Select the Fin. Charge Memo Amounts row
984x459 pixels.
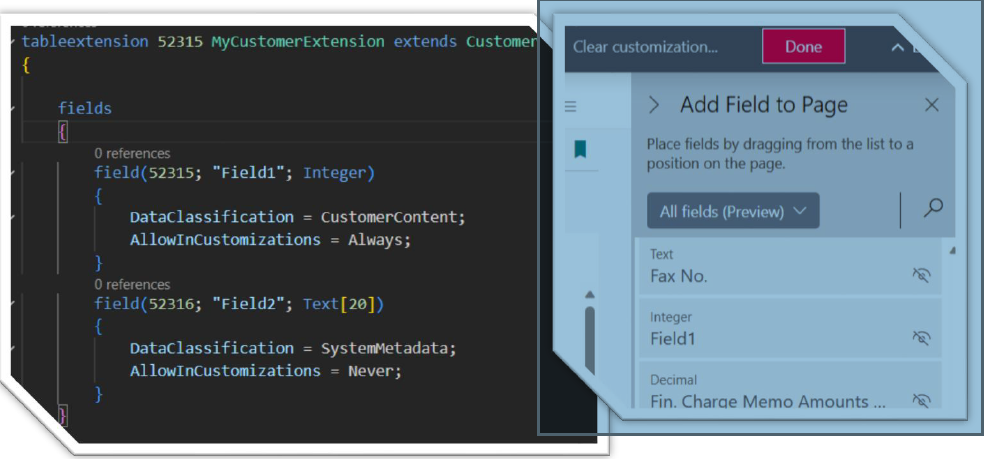click(x=790, y=385)
